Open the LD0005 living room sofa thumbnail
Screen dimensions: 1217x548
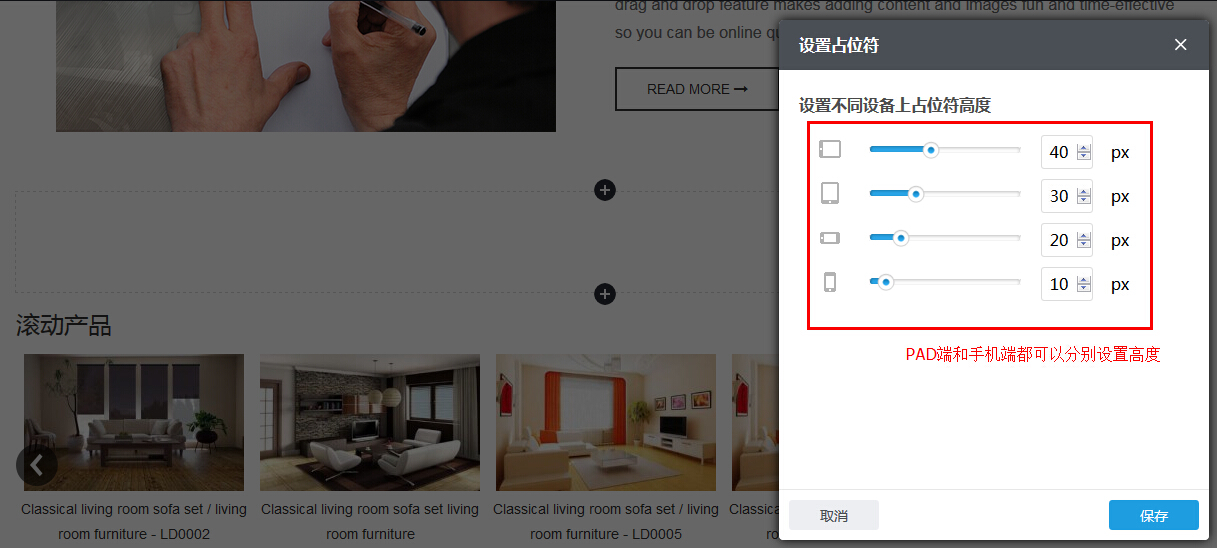[x=606, y=422]
